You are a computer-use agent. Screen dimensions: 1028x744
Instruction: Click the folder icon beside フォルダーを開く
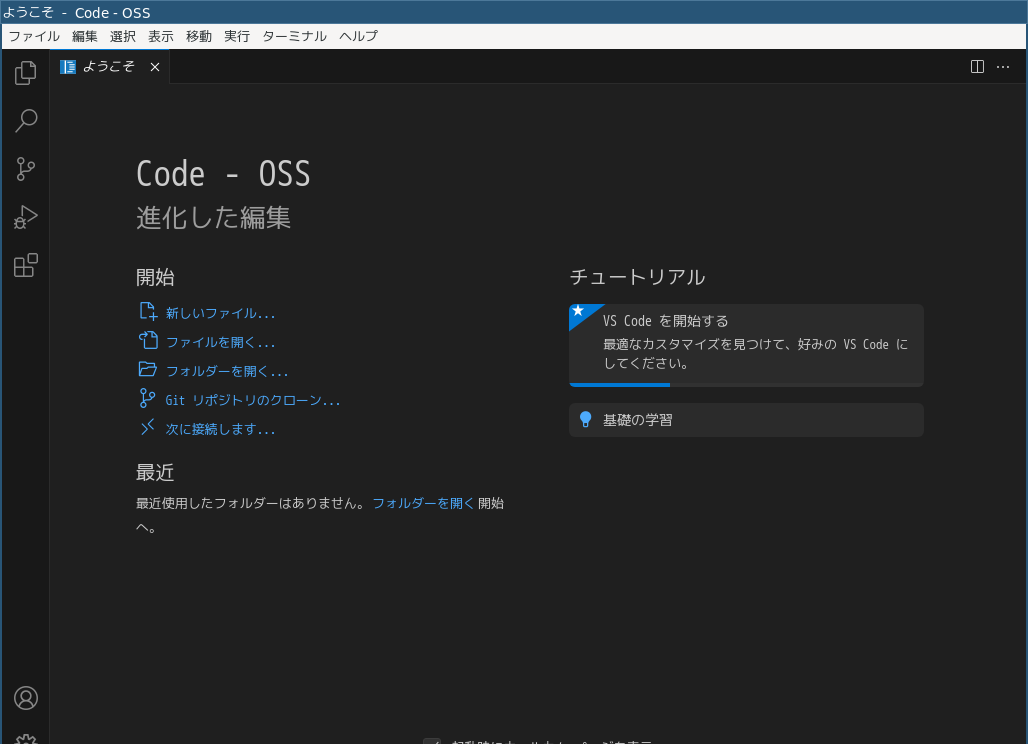point(148,369)
